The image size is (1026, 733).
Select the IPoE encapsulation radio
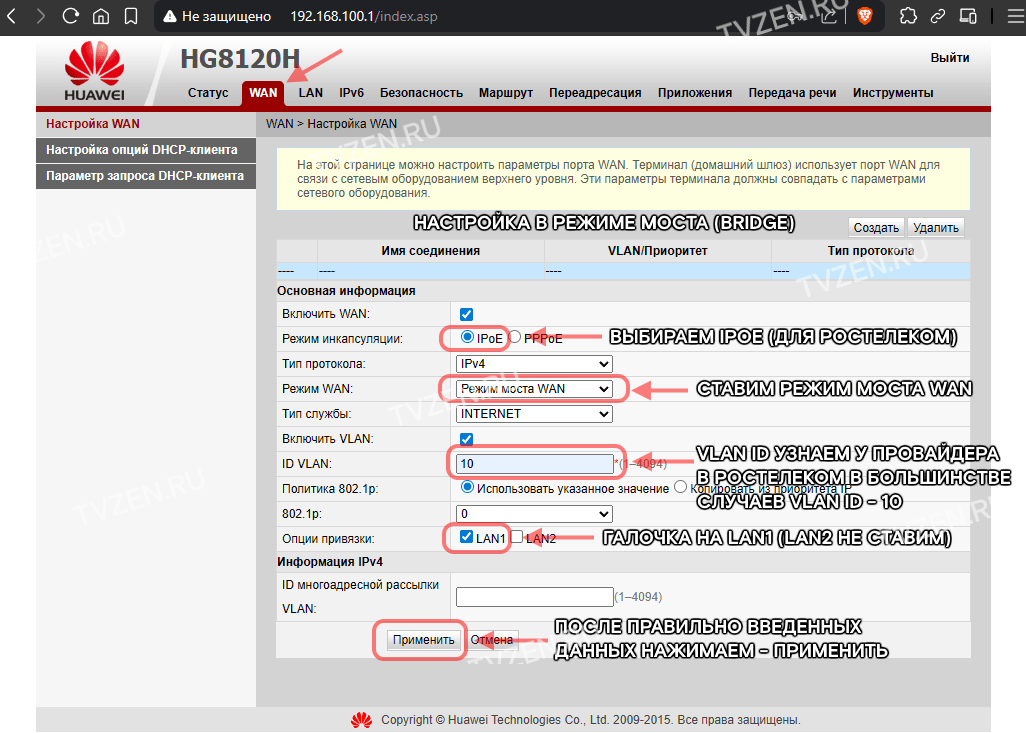click(x=467, y=337)
